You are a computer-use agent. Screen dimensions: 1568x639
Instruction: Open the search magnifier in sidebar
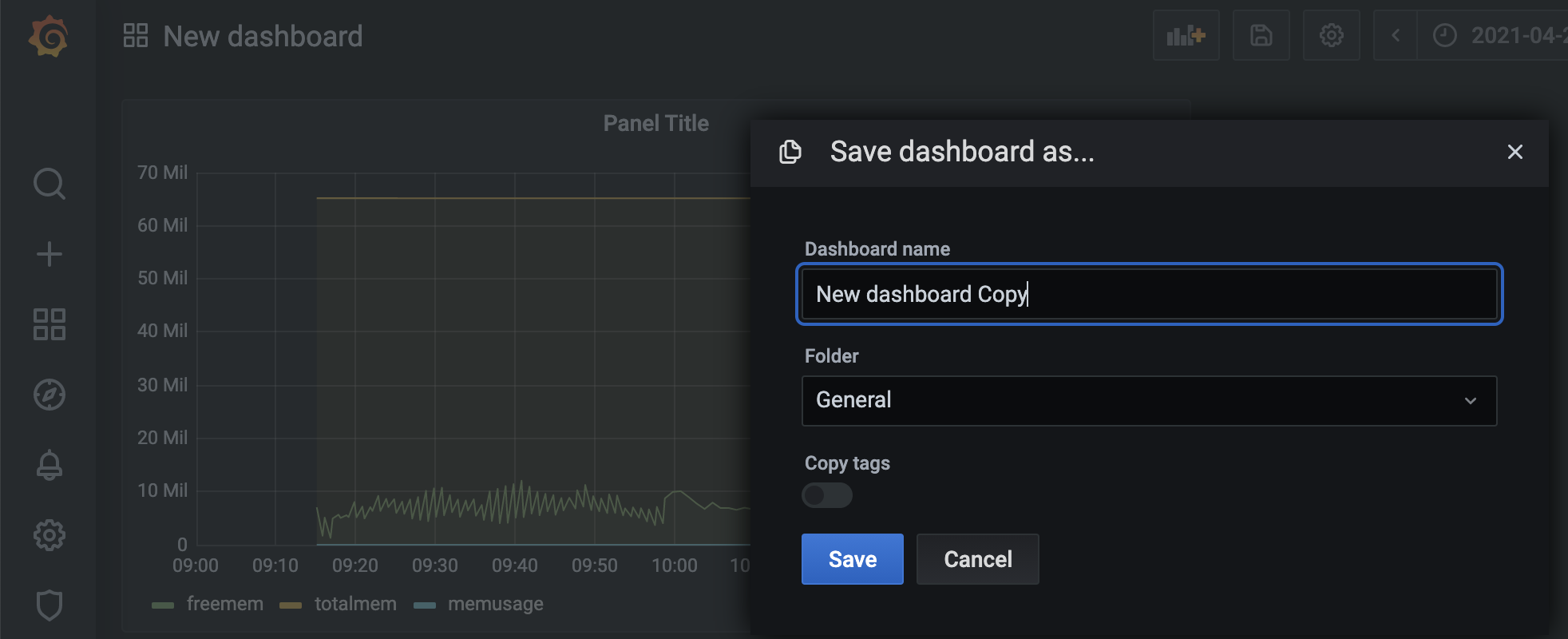coord(49,184)
